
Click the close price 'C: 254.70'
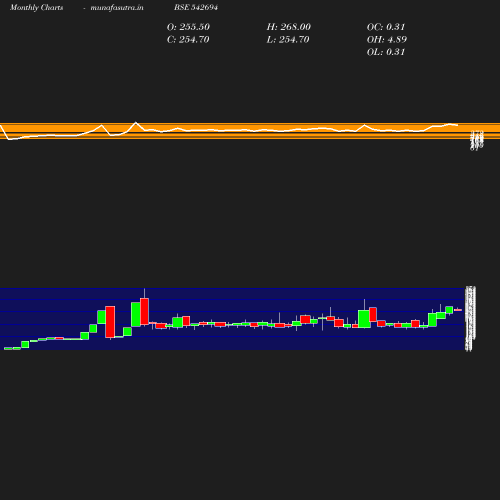(188, 39)
